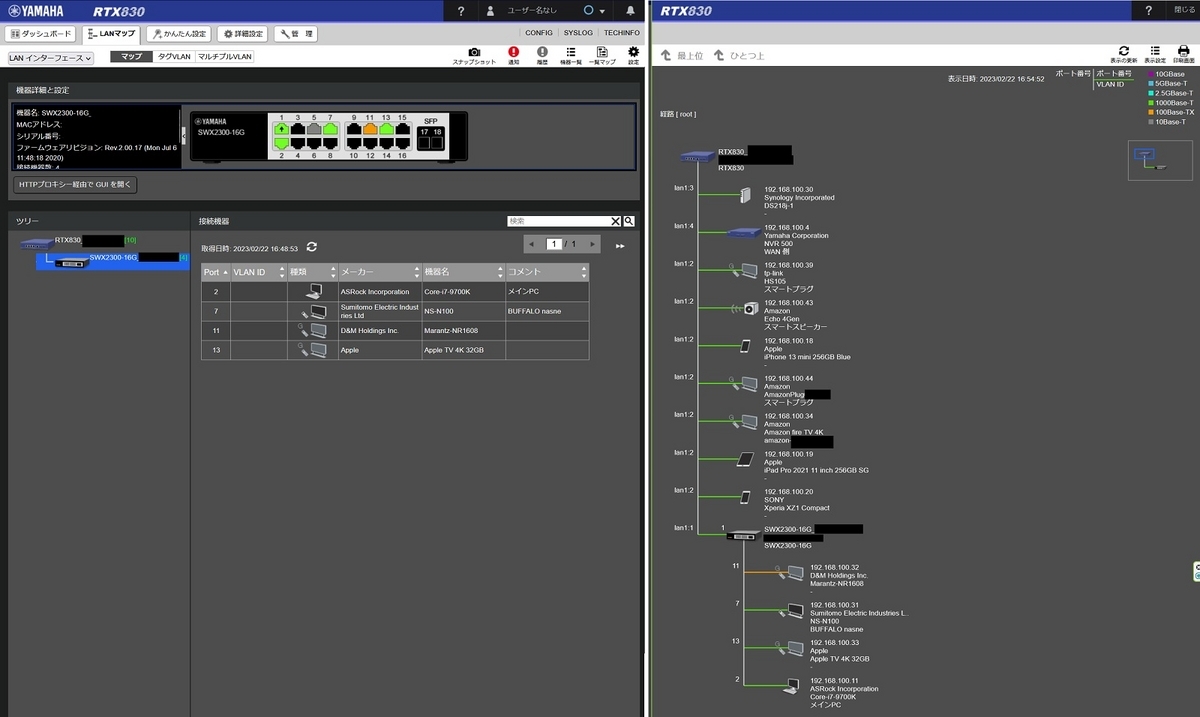
Task: Open LAN インターフェース dropdown
Action: (50, 58)
